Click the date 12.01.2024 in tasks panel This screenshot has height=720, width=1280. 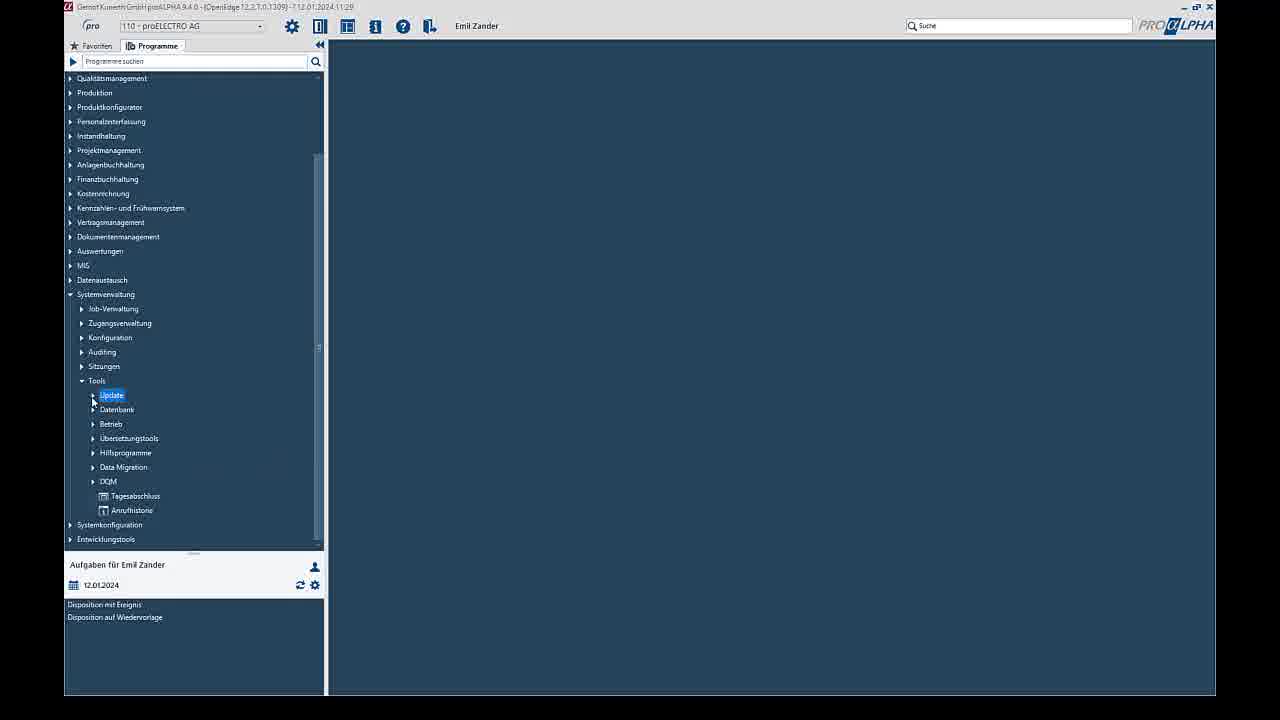pyautogui.click(x=101, y=585)
